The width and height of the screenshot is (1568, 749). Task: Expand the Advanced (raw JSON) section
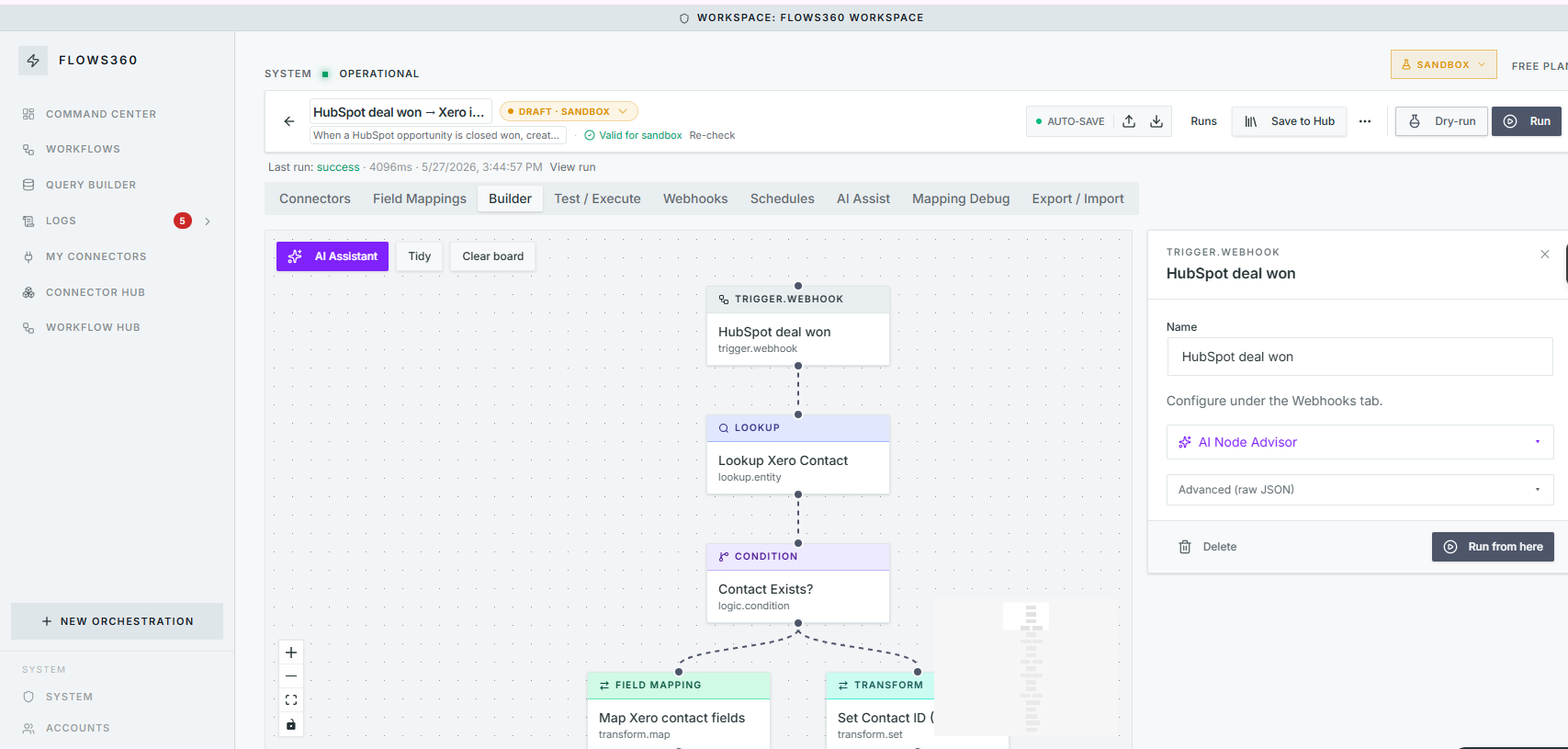1359,490
